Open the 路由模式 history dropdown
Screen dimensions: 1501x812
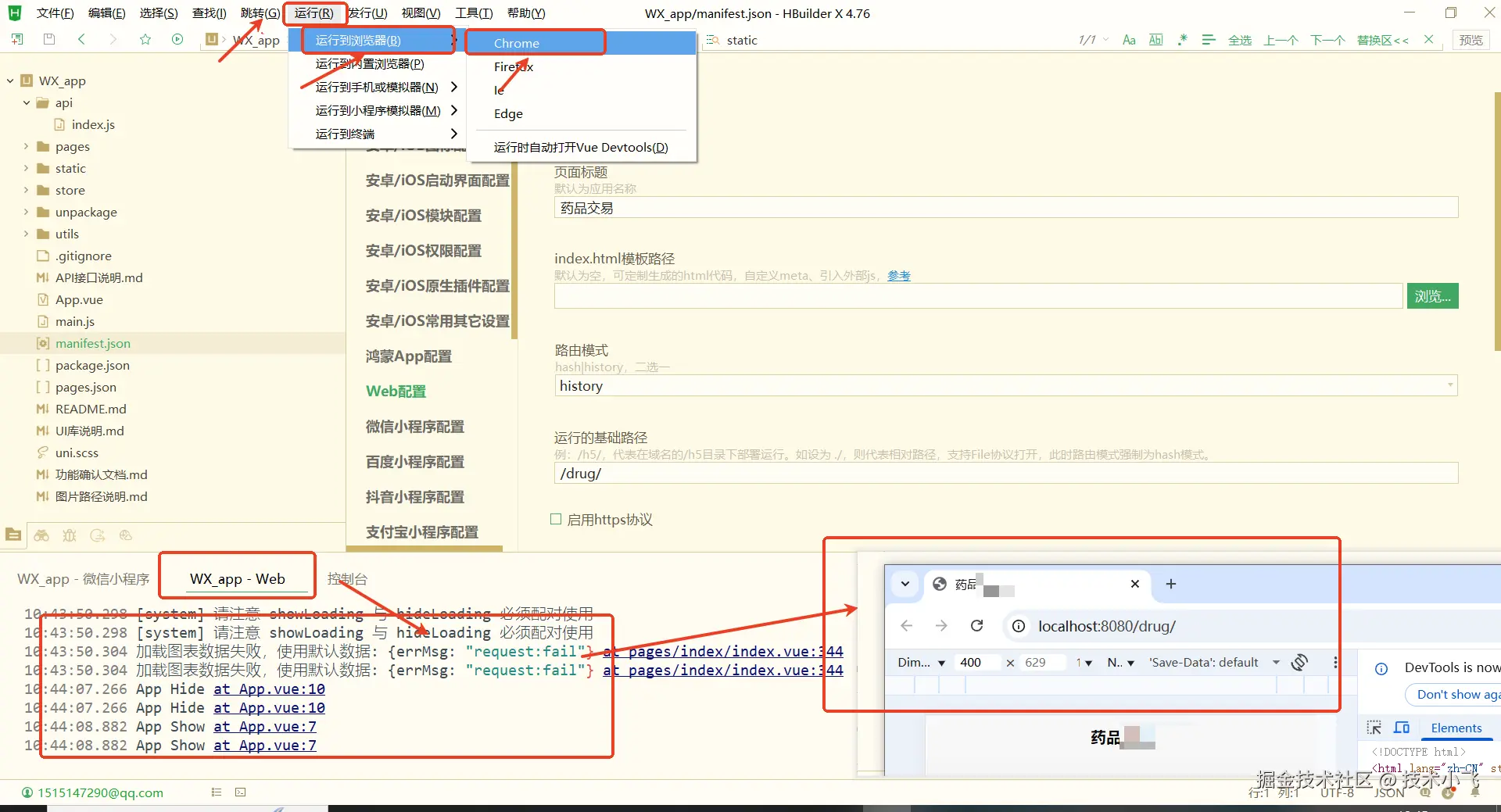point(1005,385)
